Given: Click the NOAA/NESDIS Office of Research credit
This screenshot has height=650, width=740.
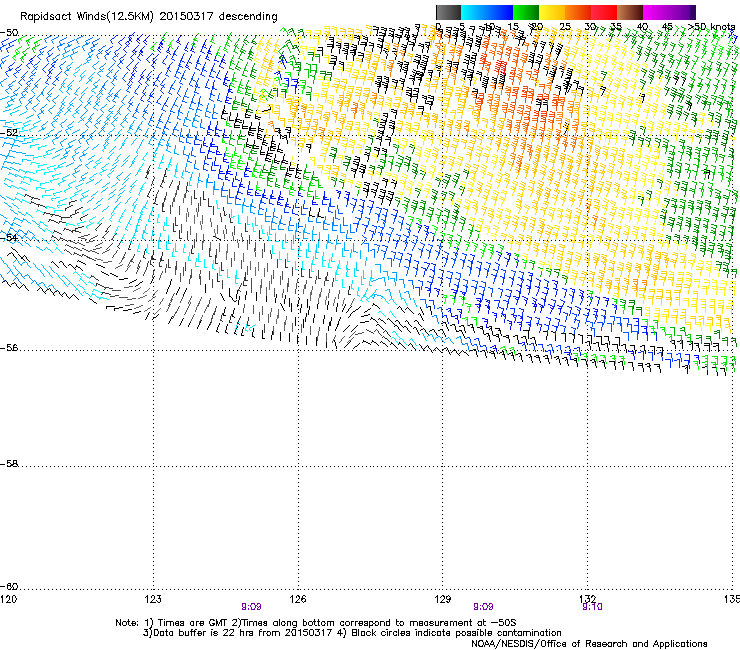Looking at the screenshot, I should point(589,643).
